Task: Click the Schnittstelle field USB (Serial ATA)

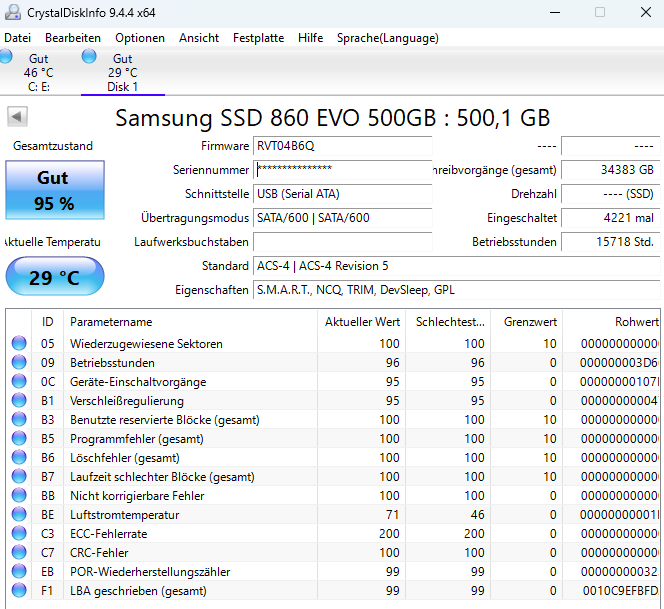Action: (342, 194)
